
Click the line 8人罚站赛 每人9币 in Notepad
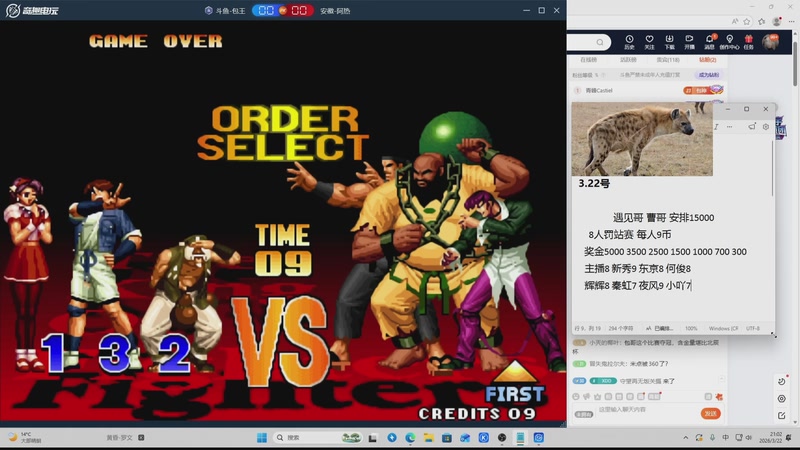[630, 235]
